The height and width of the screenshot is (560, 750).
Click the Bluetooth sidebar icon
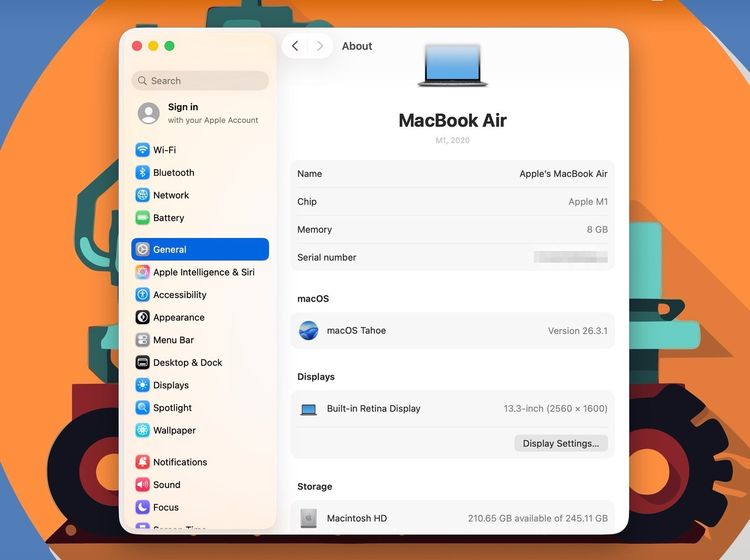coord(143,172)
